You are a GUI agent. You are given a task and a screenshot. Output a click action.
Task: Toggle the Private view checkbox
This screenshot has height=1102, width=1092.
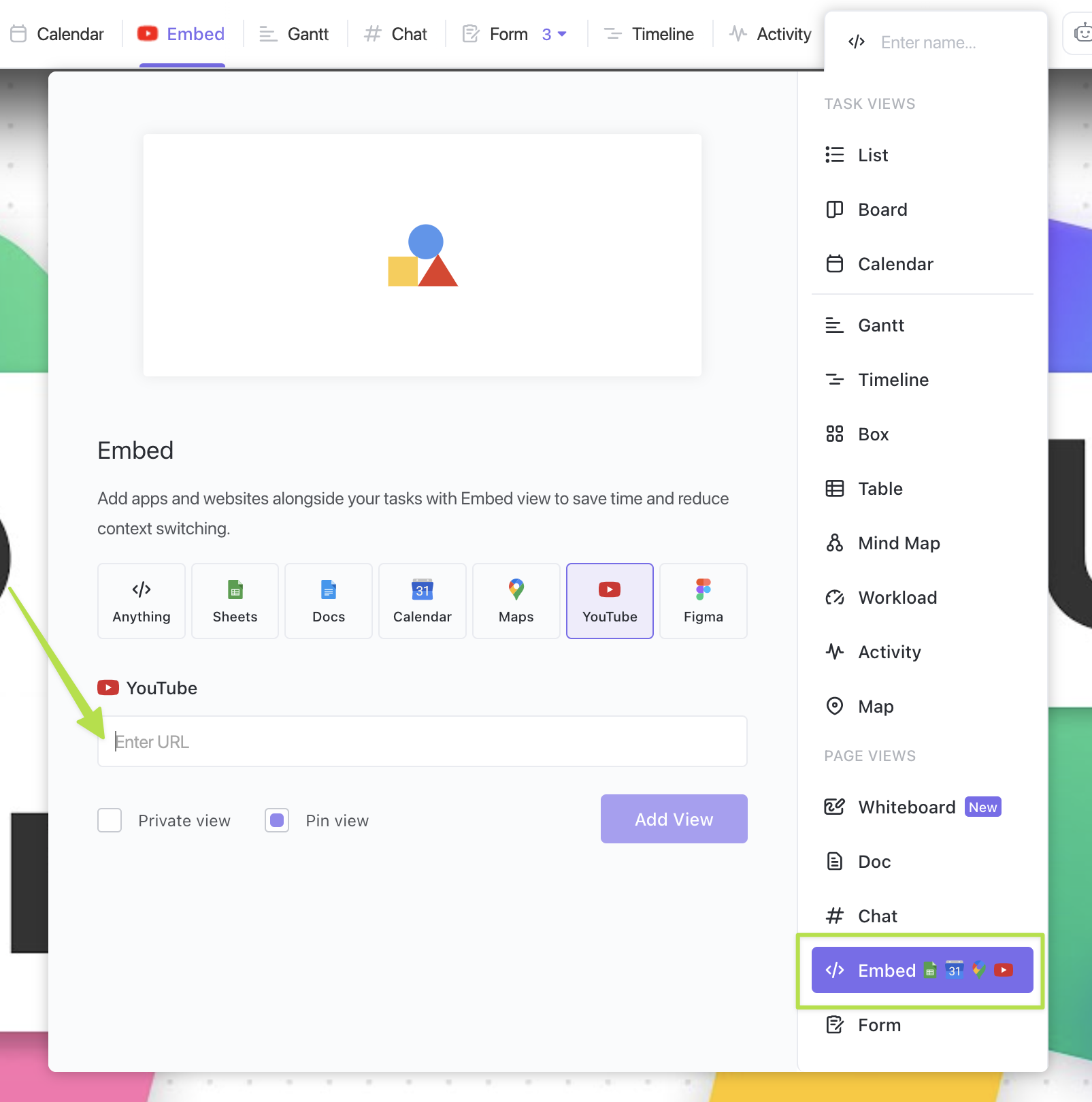(x=109, y=820)
